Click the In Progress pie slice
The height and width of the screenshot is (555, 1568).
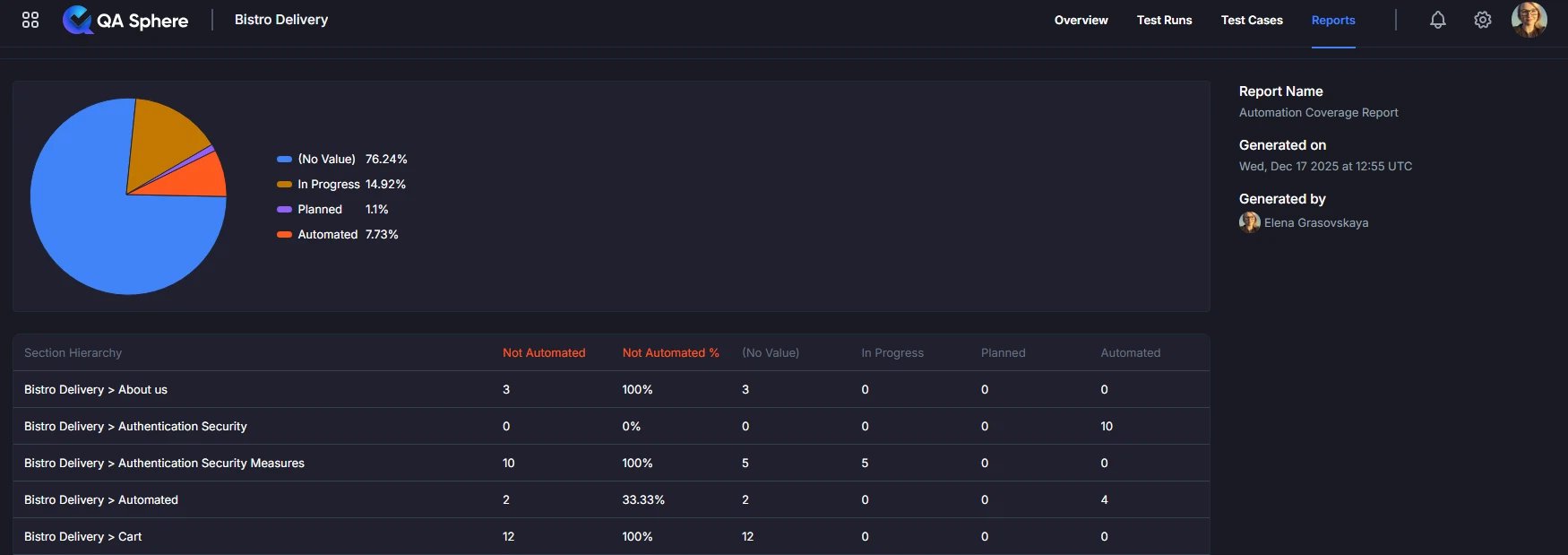click(161, 143)
